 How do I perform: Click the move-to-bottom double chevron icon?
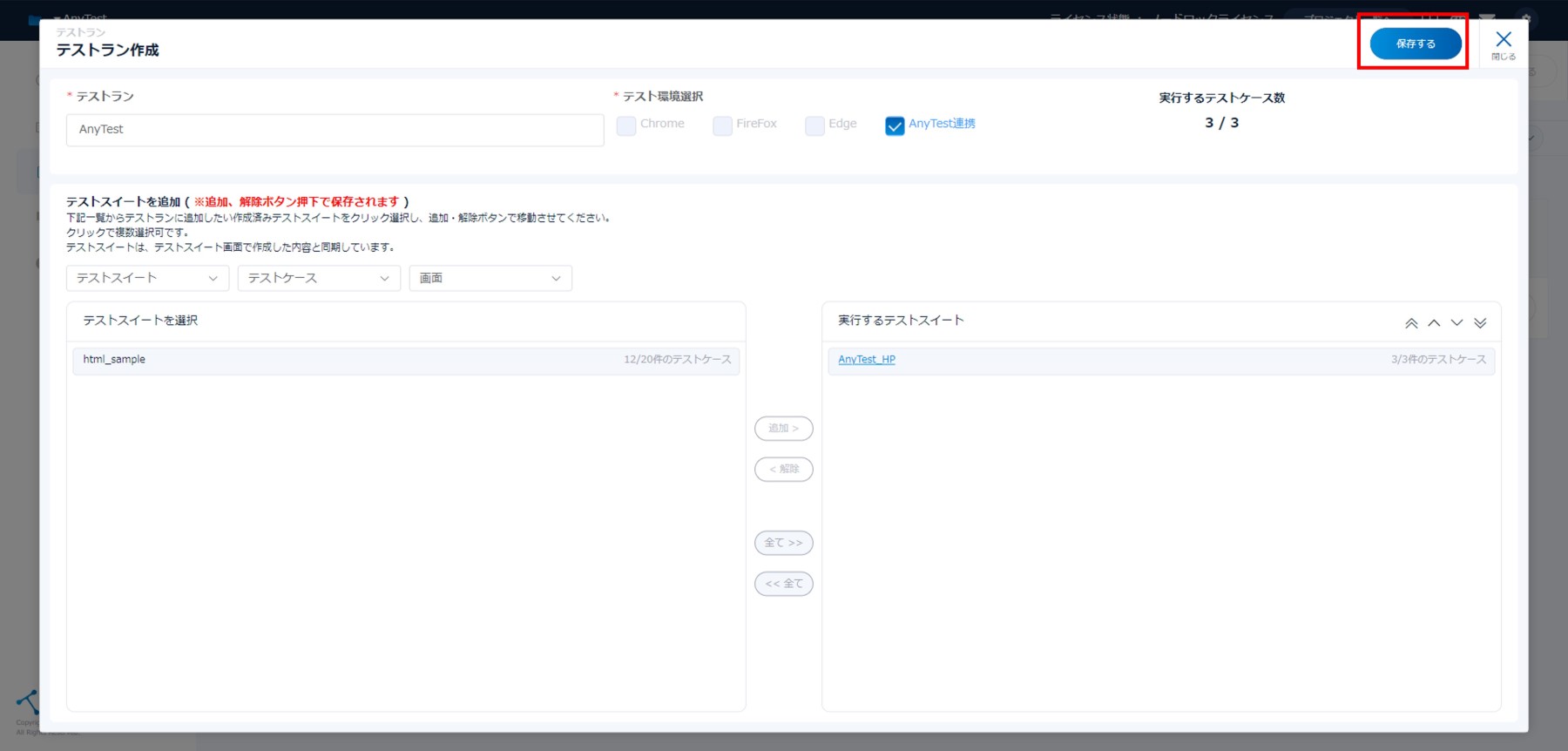point(1480,323)
